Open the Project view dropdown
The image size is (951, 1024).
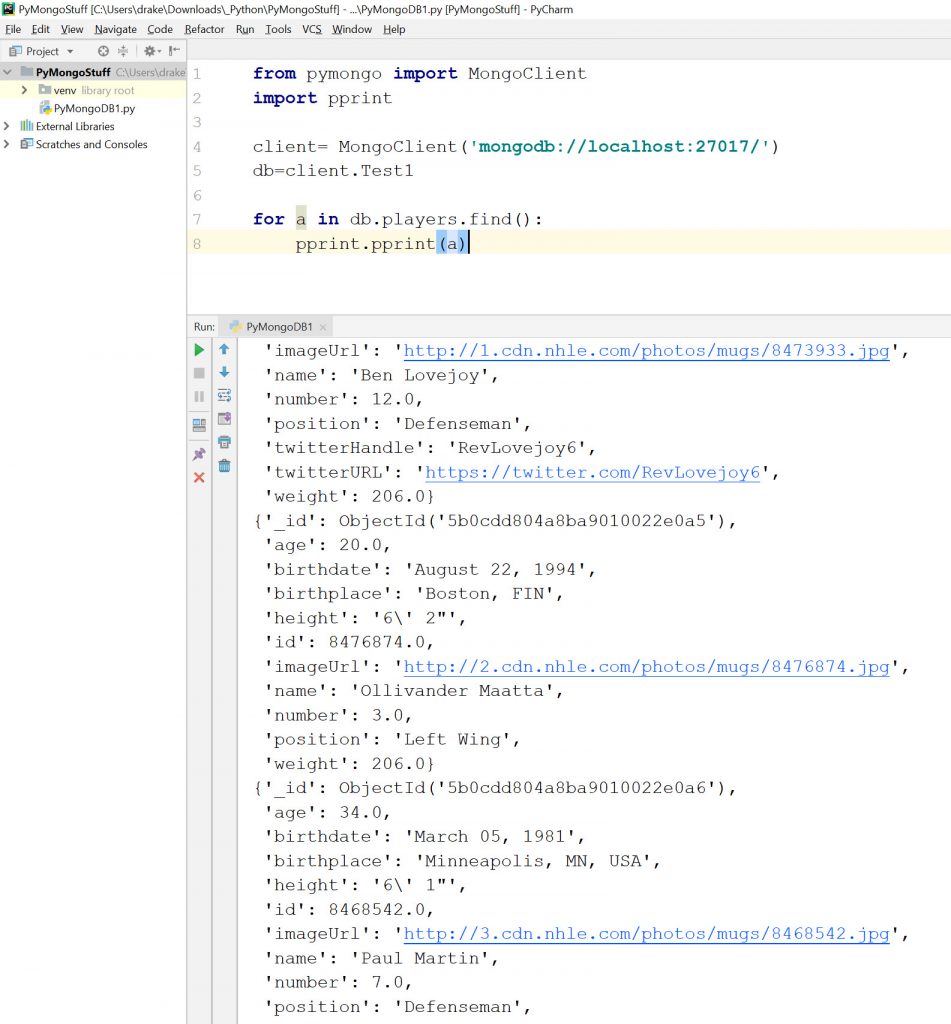tap(70, 51)
